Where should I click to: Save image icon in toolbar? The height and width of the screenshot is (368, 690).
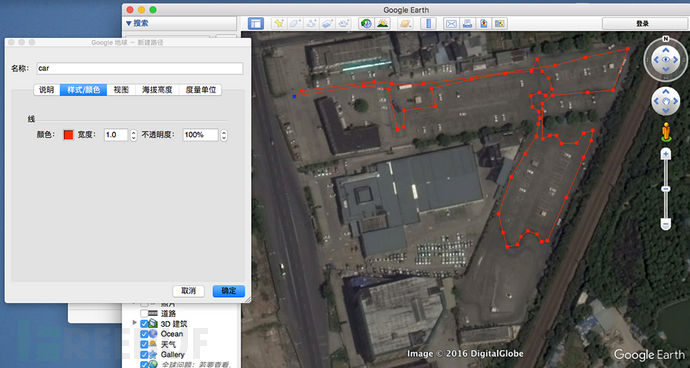pyautogui.click(x=484, y=23)
